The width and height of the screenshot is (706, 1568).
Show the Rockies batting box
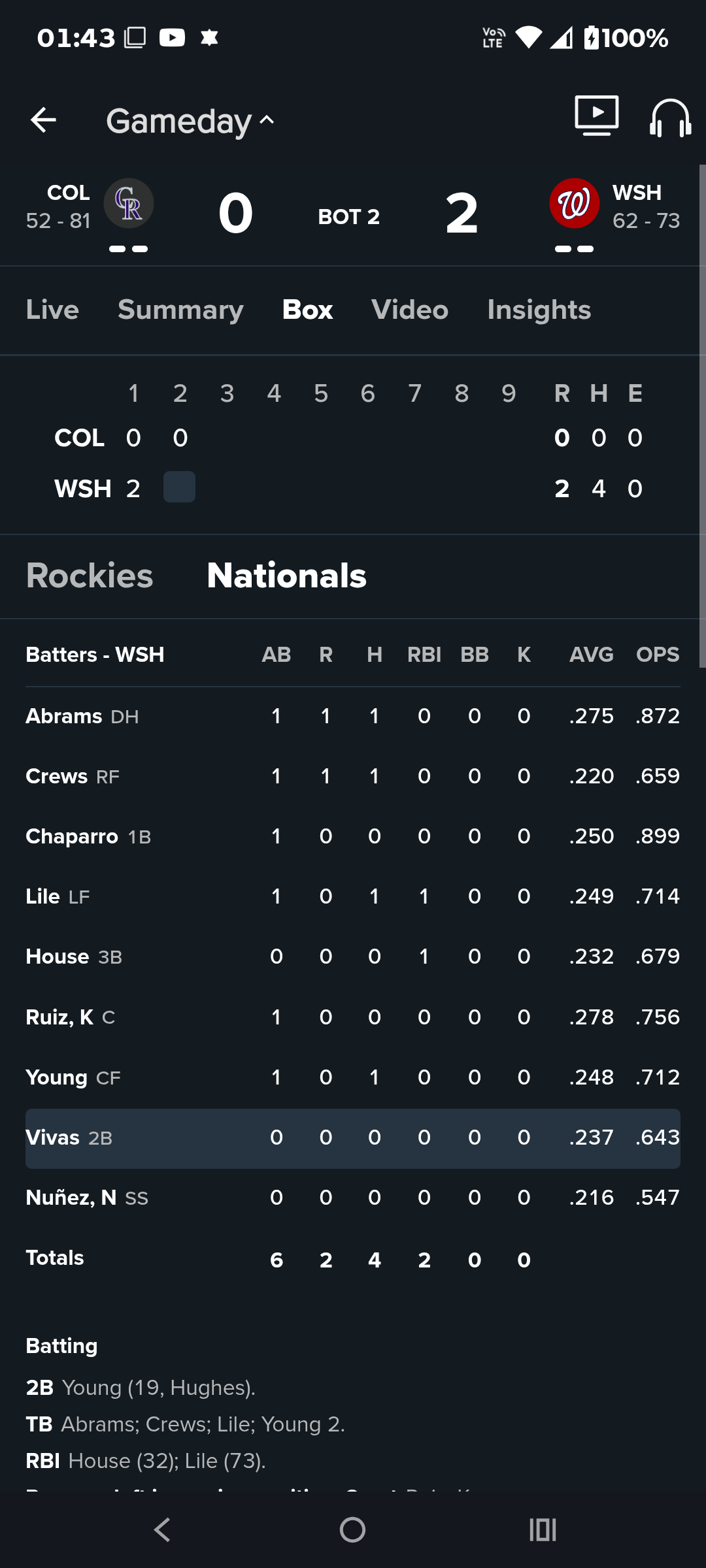coord(90,576)
